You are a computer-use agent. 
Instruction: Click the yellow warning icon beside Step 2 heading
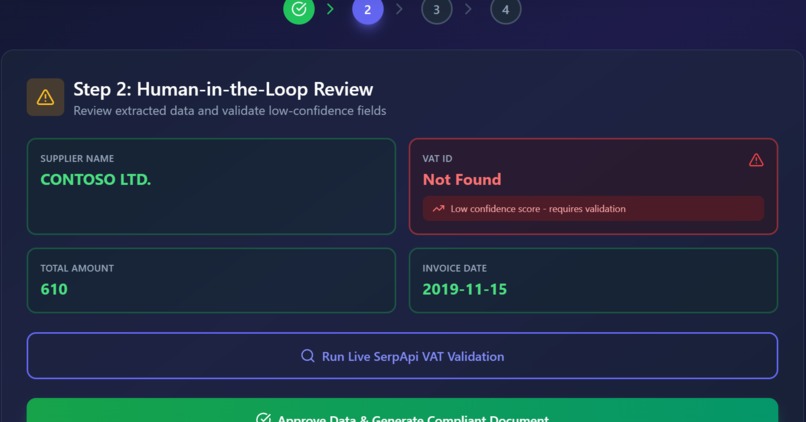(x=45, y=97)
